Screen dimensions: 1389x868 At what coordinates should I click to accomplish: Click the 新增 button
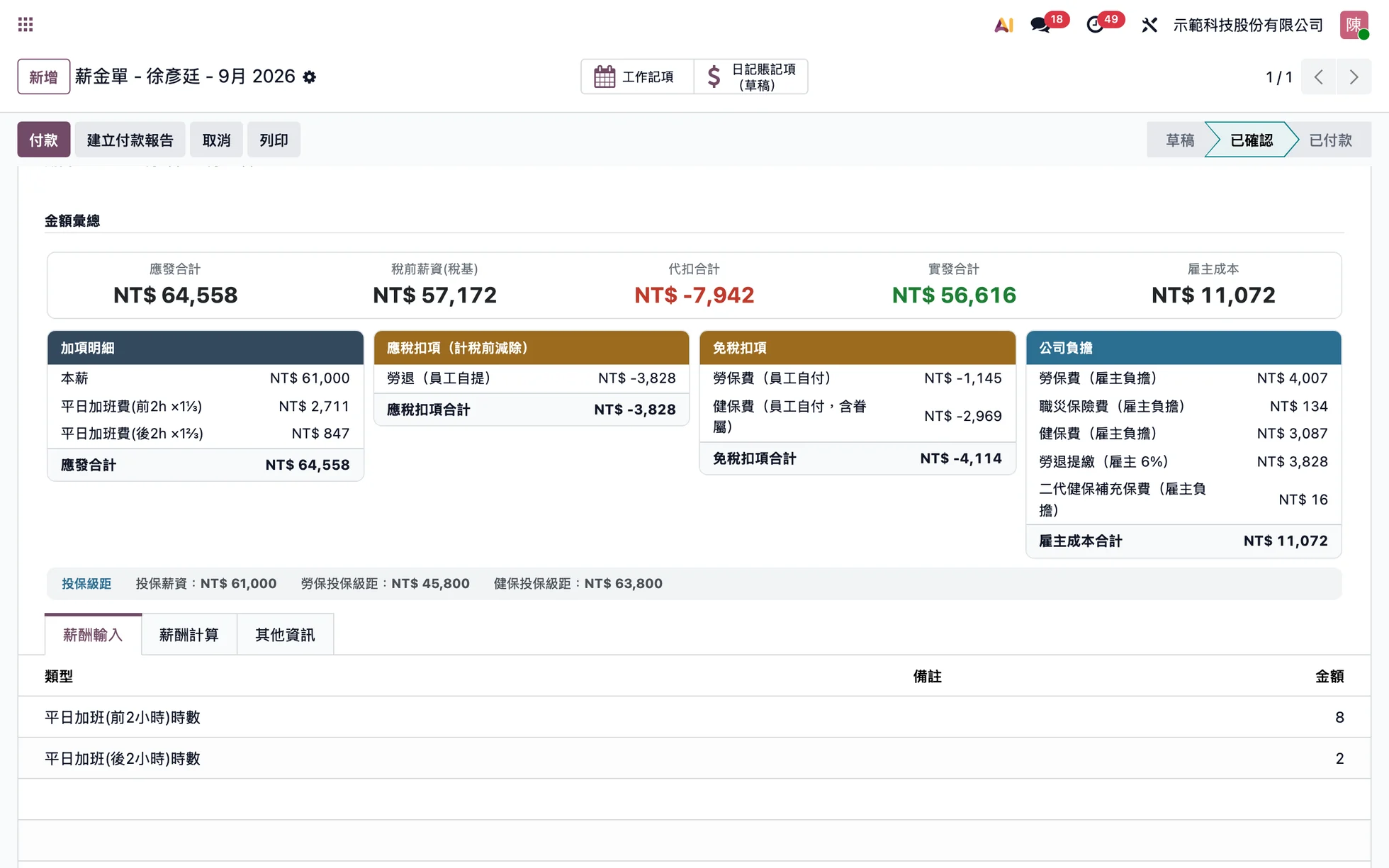(44, 77)
